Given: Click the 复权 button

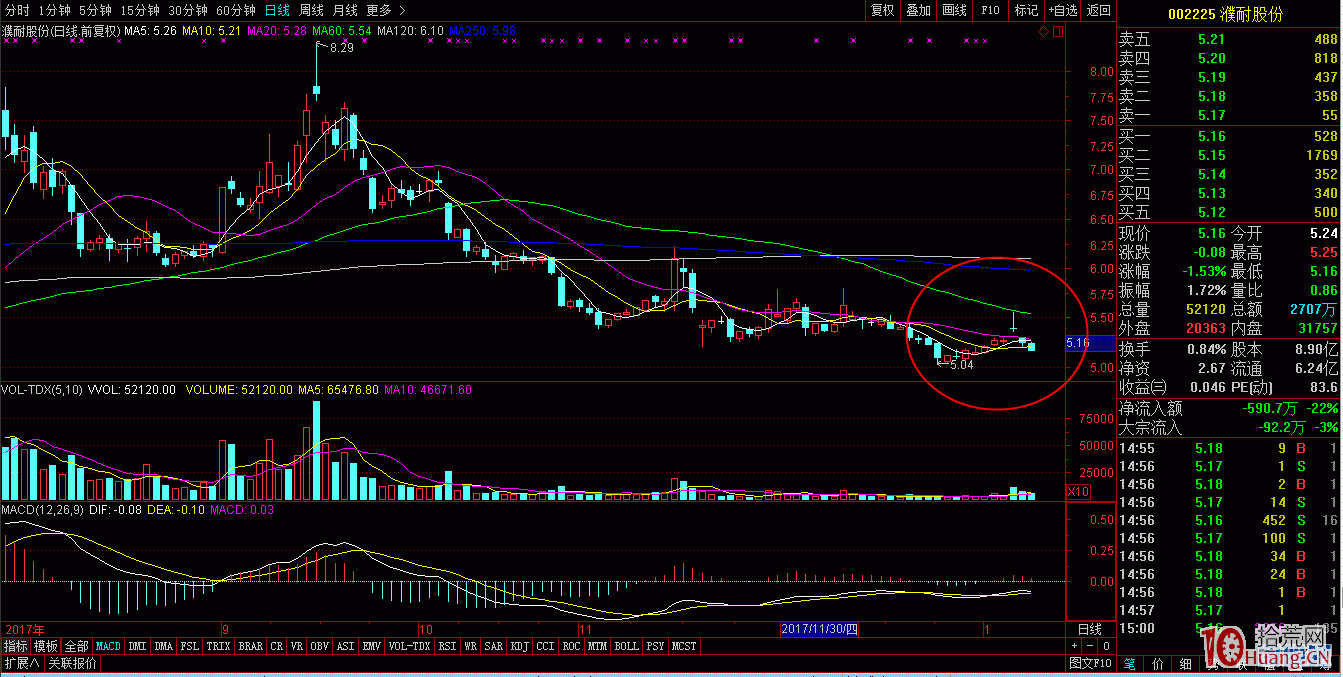Looking at the screenshot, I should tap(882, 10).
